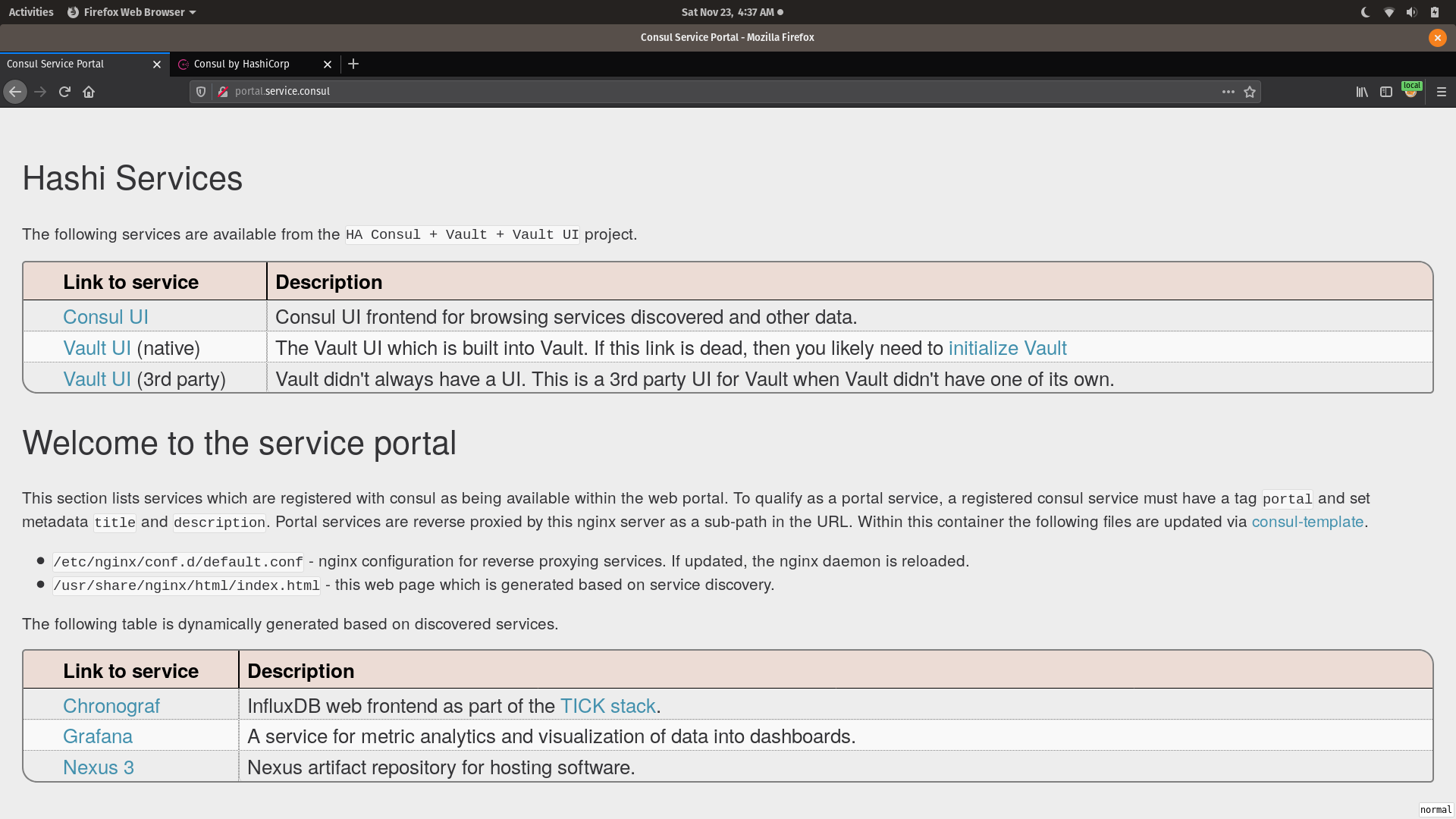Open page actions three-dot menu
The height and width of the screenshot is (819, 1456).
click(x=1228, y=92)
